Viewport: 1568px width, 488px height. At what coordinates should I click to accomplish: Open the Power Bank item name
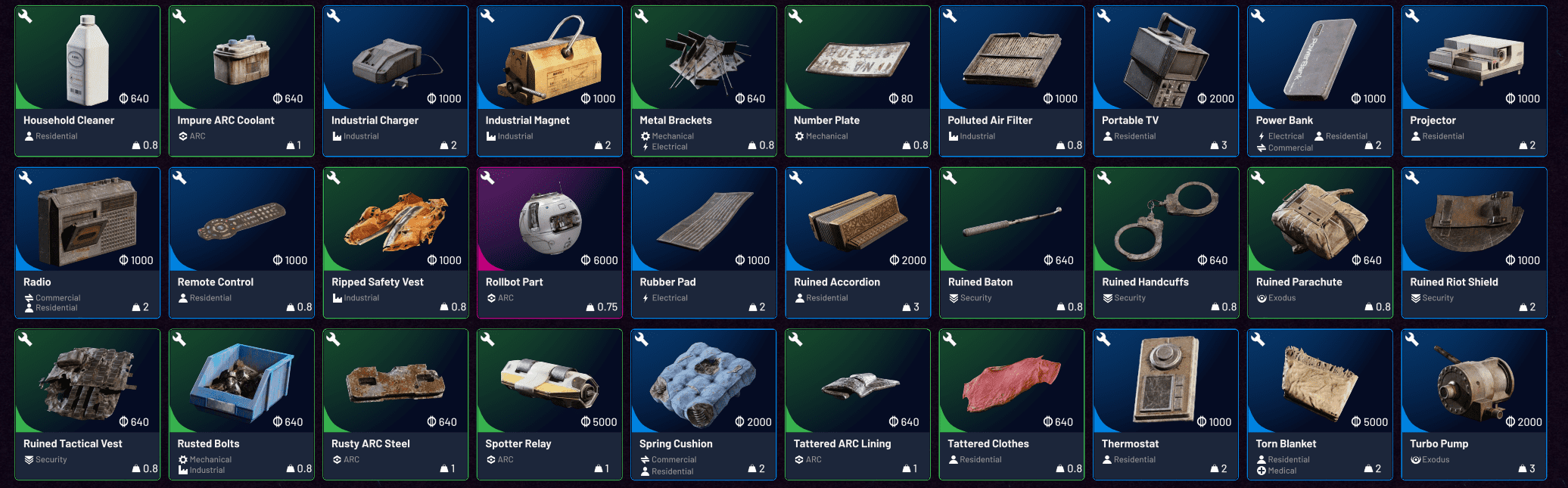click(1284, 120)
